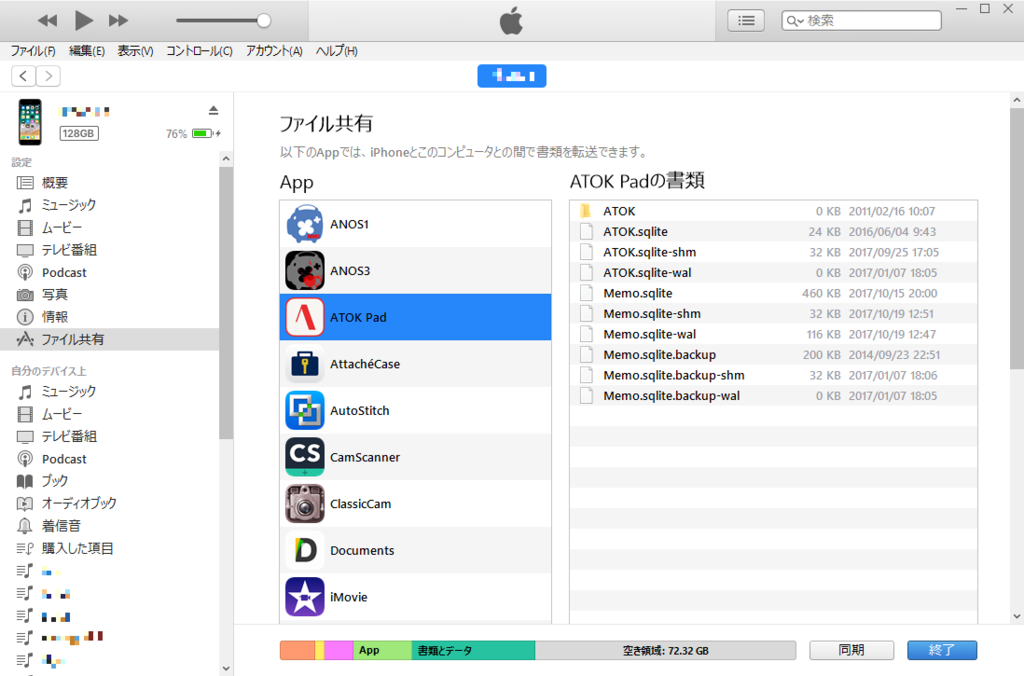Viewport: 1024px width, 676px height.
Task: Select the AttachéCase app icon
Action: coord(304,364)
